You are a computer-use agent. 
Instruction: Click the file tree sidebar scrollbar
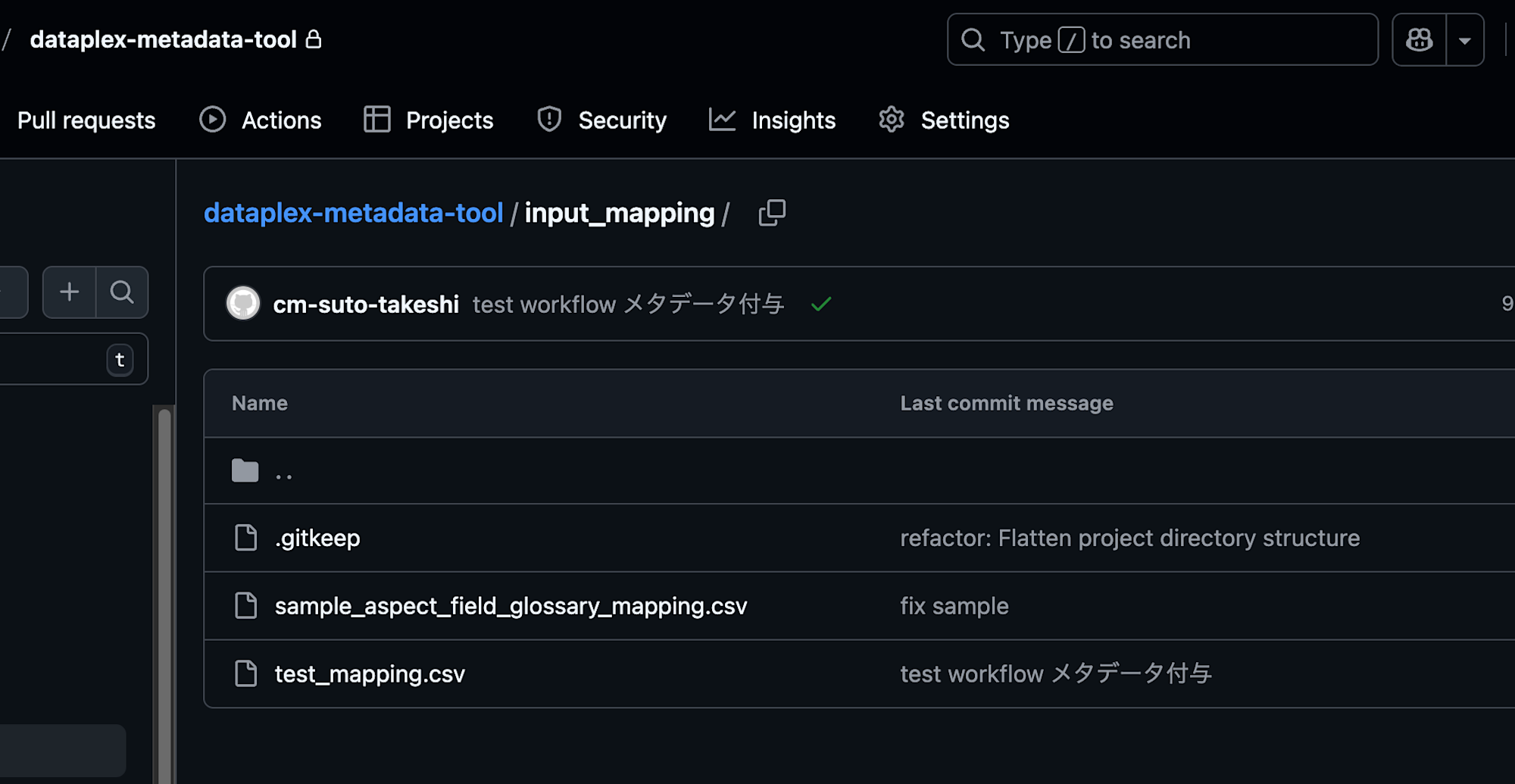[164, 591]
